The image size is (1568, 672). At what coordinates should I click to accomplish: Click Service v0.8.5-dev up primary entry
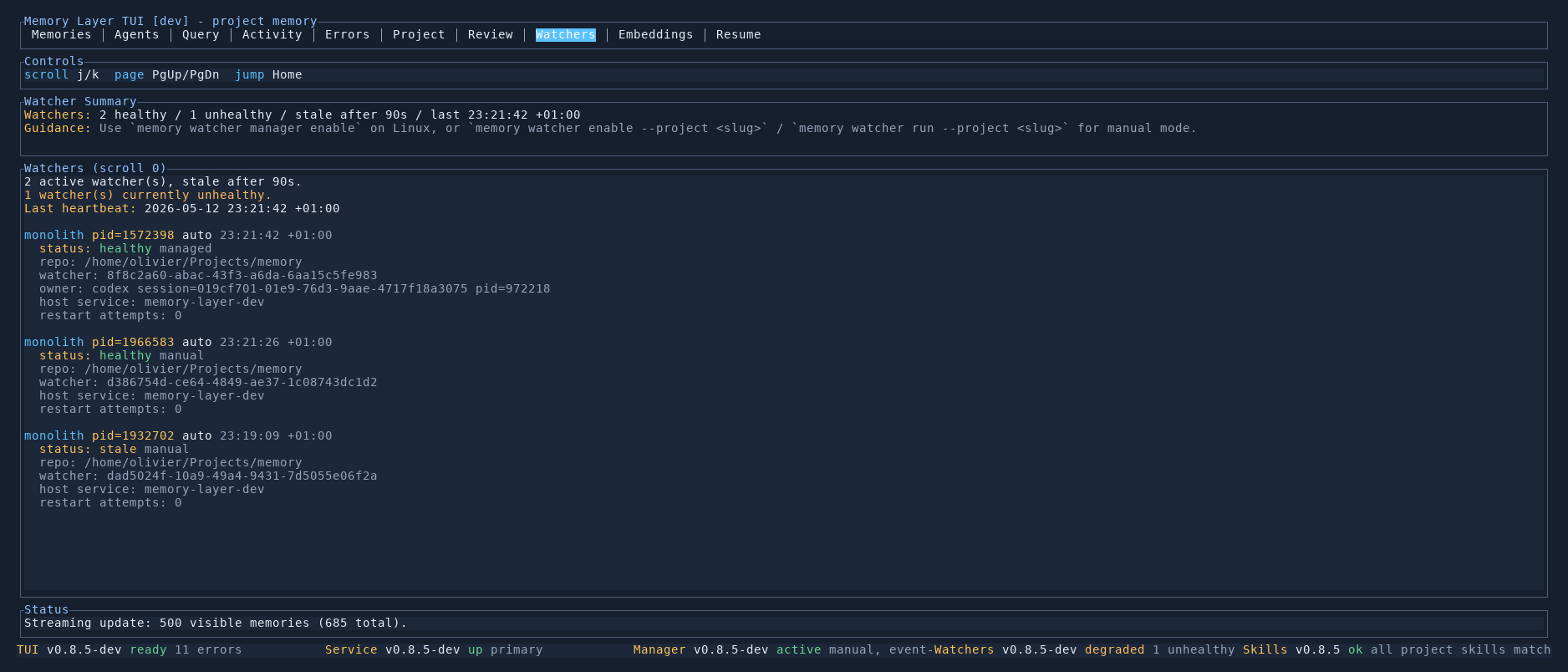tap(434, 649)
